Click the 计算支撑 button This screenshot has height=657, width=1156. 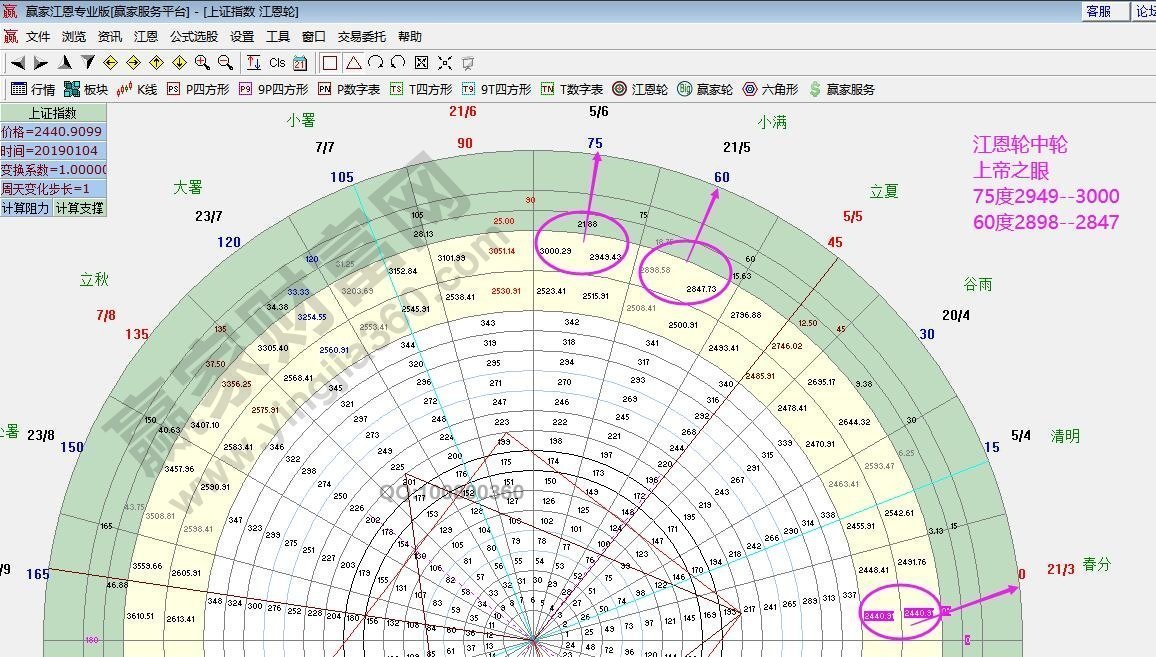pyautogui.click(x=79, y=208)
